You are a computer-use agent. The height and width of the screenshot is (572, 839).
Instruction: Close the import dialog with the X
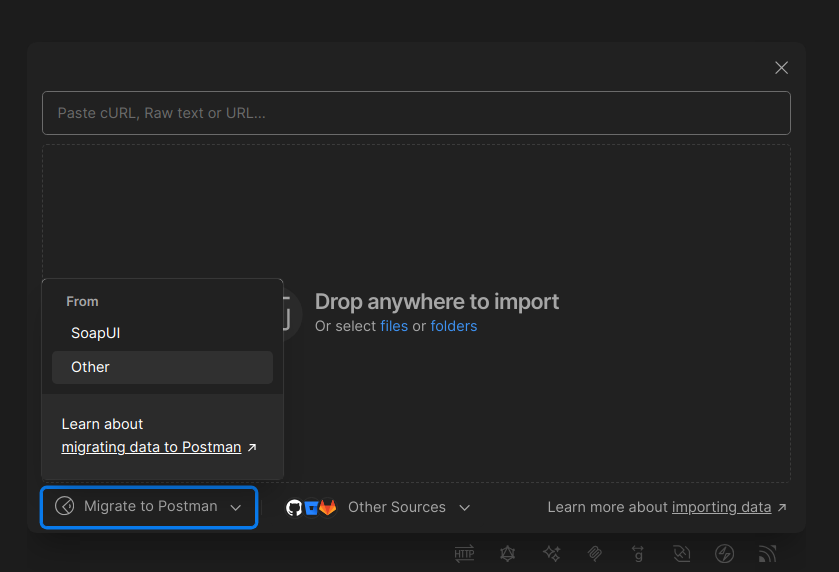tap(781, 67)
